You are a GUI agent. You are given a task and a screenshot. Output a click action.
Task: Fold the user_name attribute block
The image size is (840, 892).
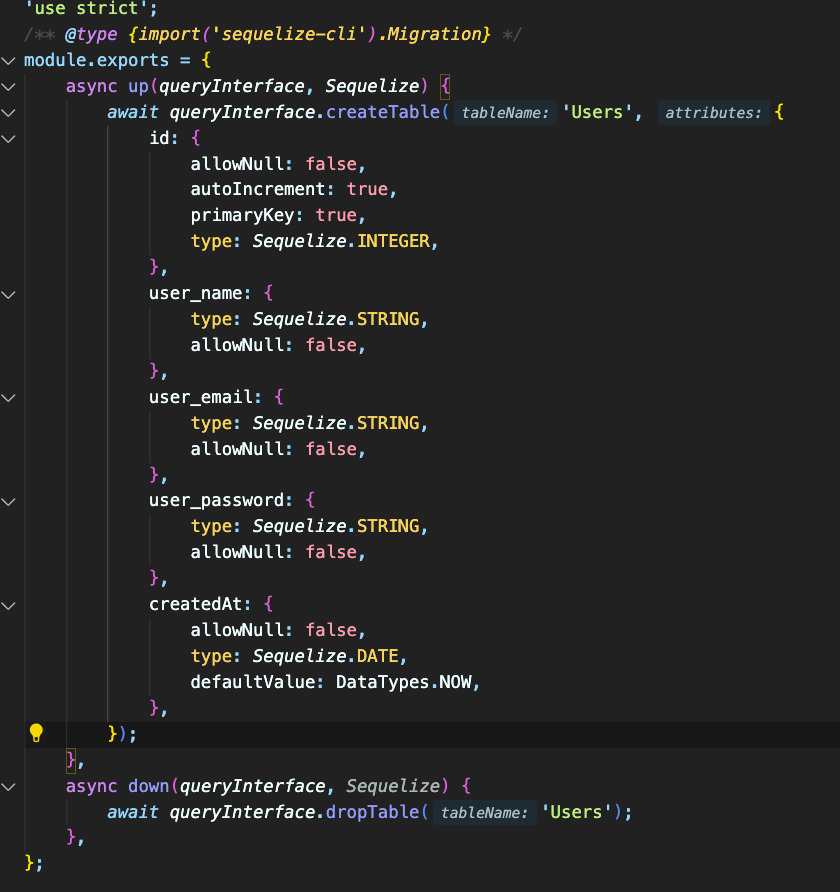pyautogui.click(x=9, y=294)
